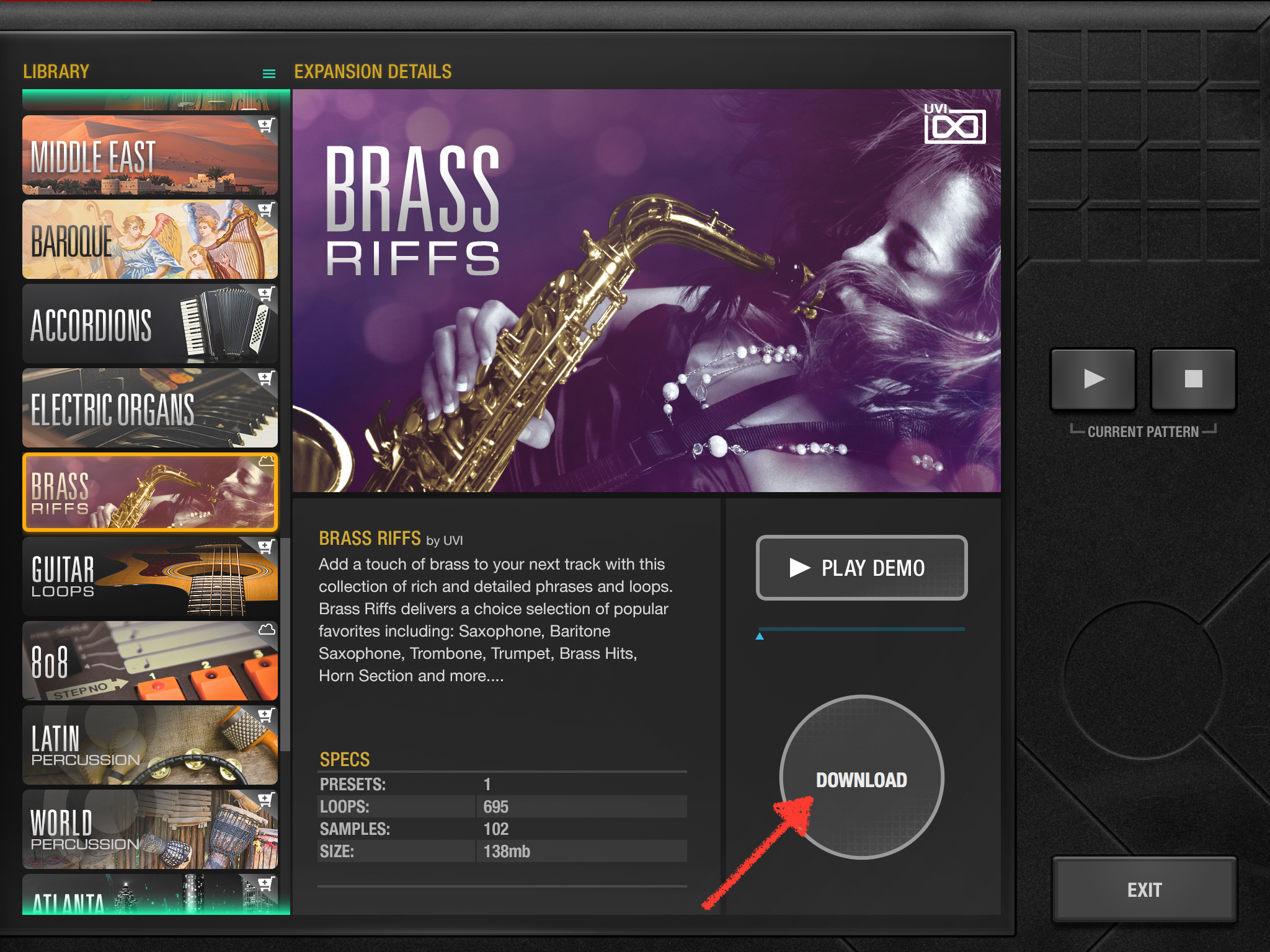Select the 808 expansion
This screenshot has height=952, width=1270.
[150, 661]
